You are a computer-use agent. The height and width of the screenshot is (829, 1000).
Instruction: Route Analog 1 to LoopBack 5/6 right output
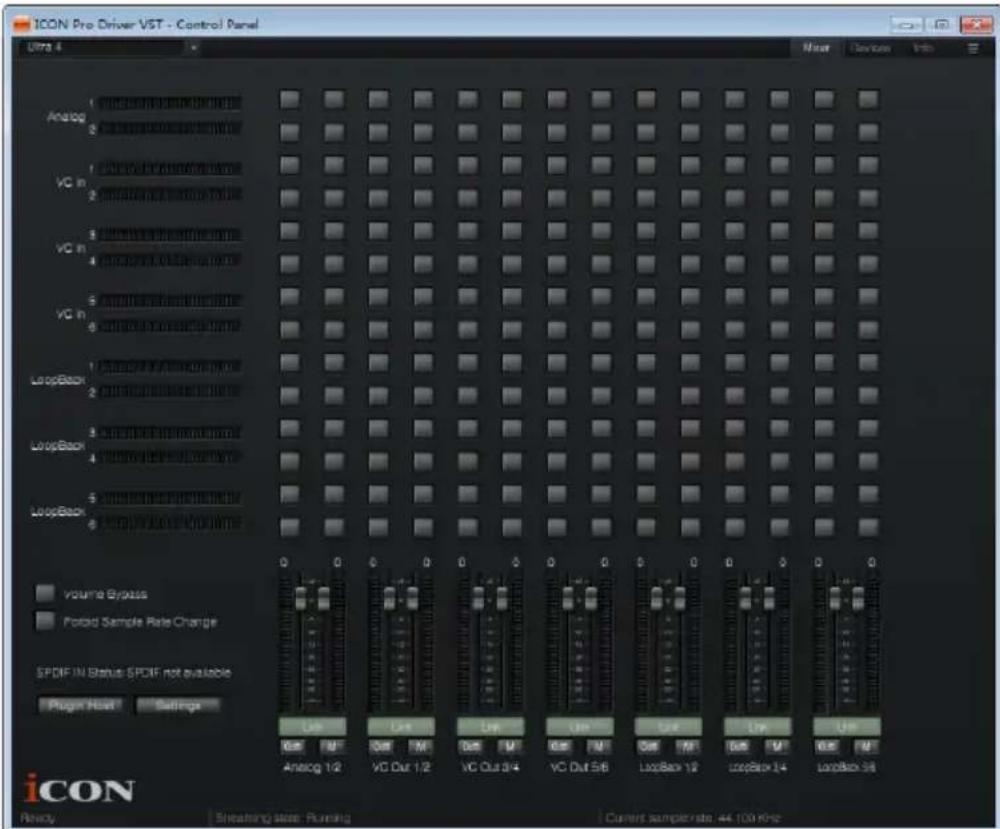click(x=868, y=99)
